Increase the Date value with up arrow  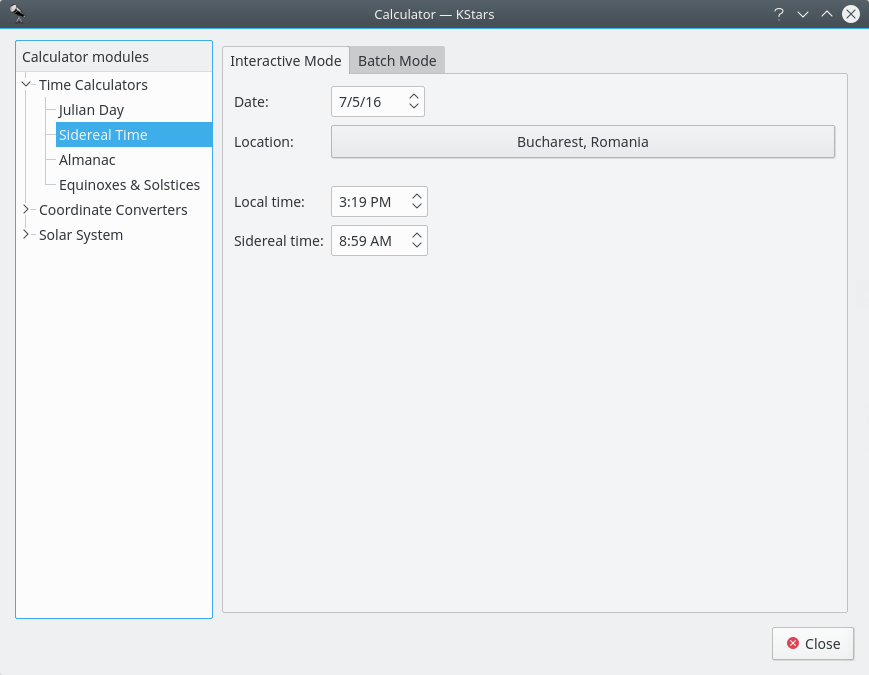point(414,97)
